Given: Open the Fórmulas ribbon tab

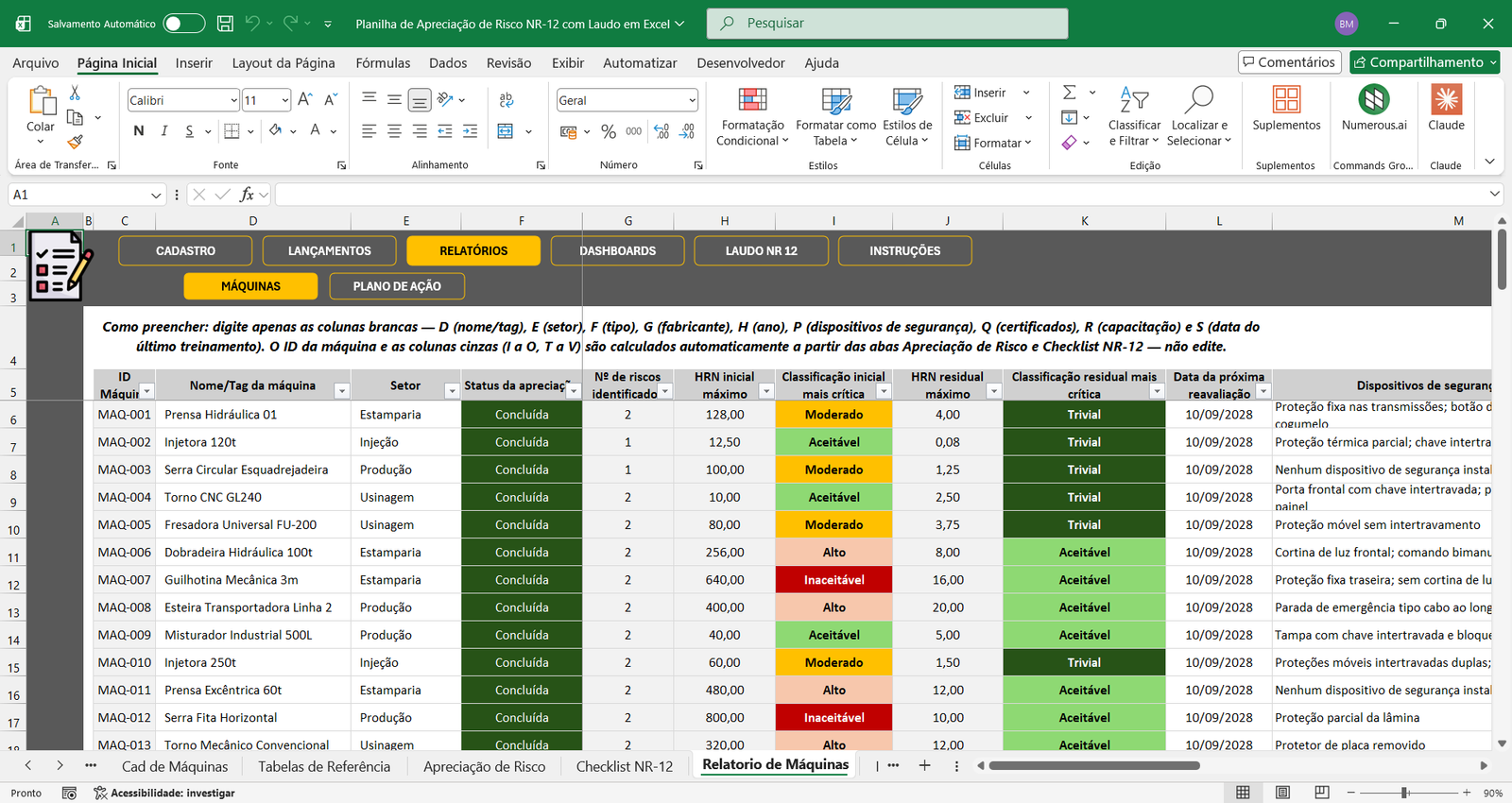Looking at the screenshot, I should tap(383, 63).
